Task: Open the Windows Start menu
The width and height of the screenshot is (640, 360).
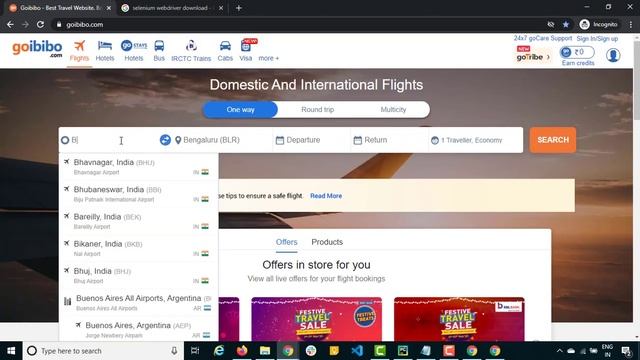Action: tap(11, 351)
